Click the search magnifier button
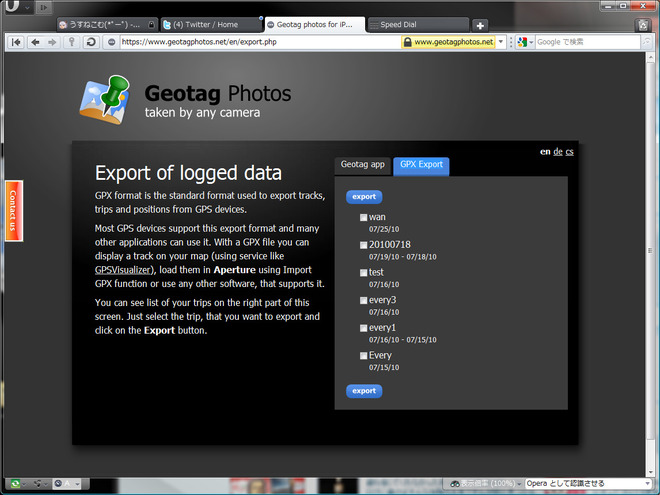The image size is (660, 495). [x=646, y=42]
